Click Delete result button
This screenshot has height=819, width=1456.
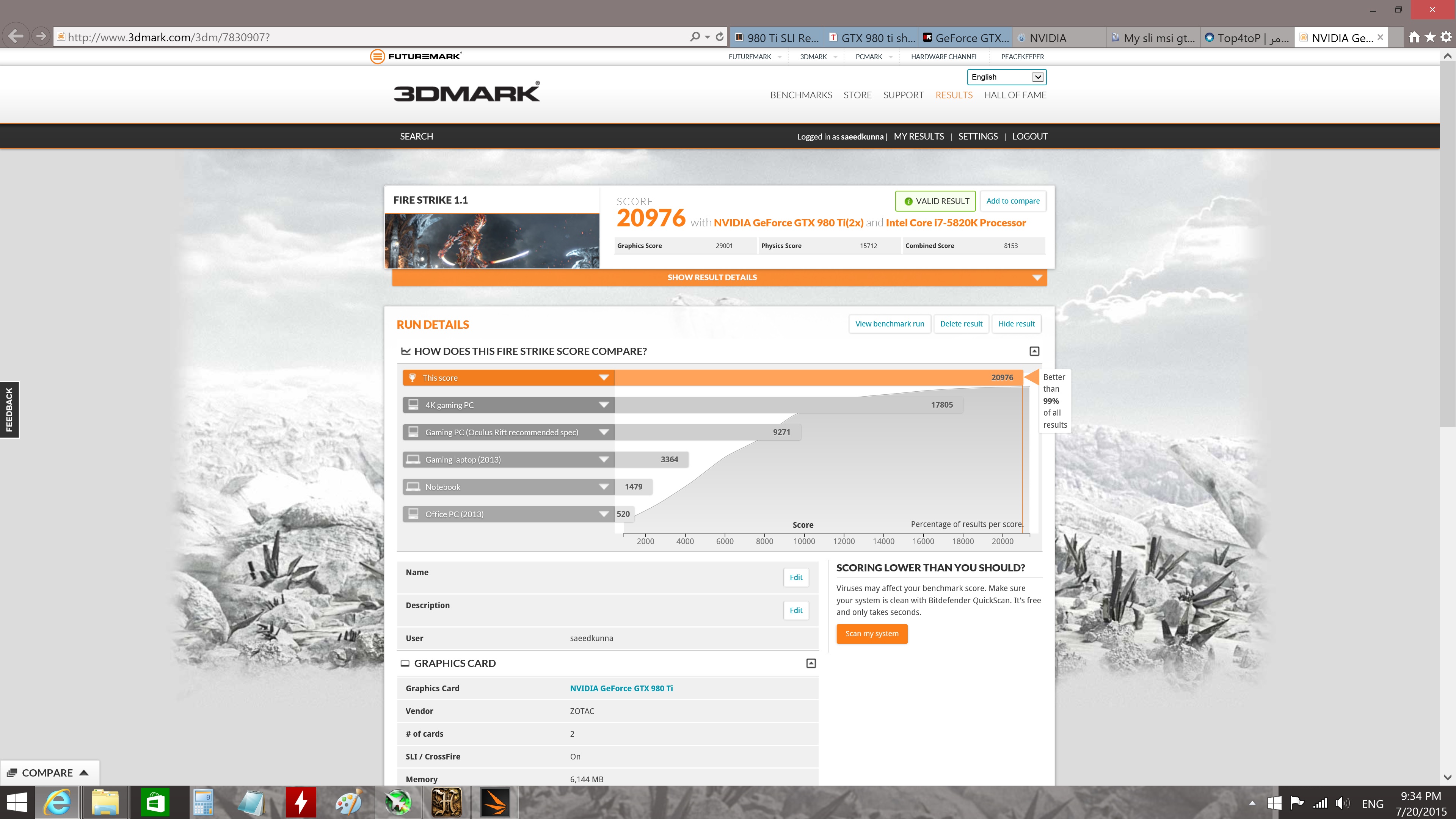961,324
